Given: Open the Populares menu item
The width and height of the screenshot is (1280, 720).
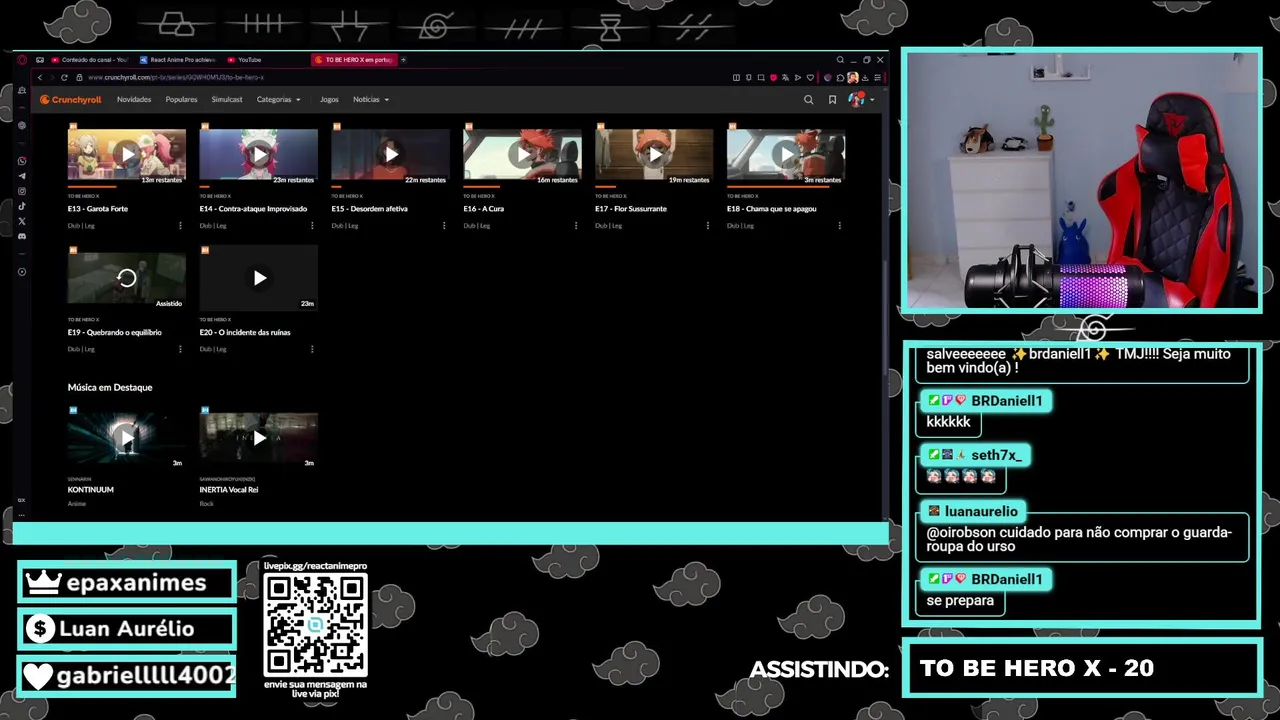Looking at the screenshot, I should coord(181,100).
